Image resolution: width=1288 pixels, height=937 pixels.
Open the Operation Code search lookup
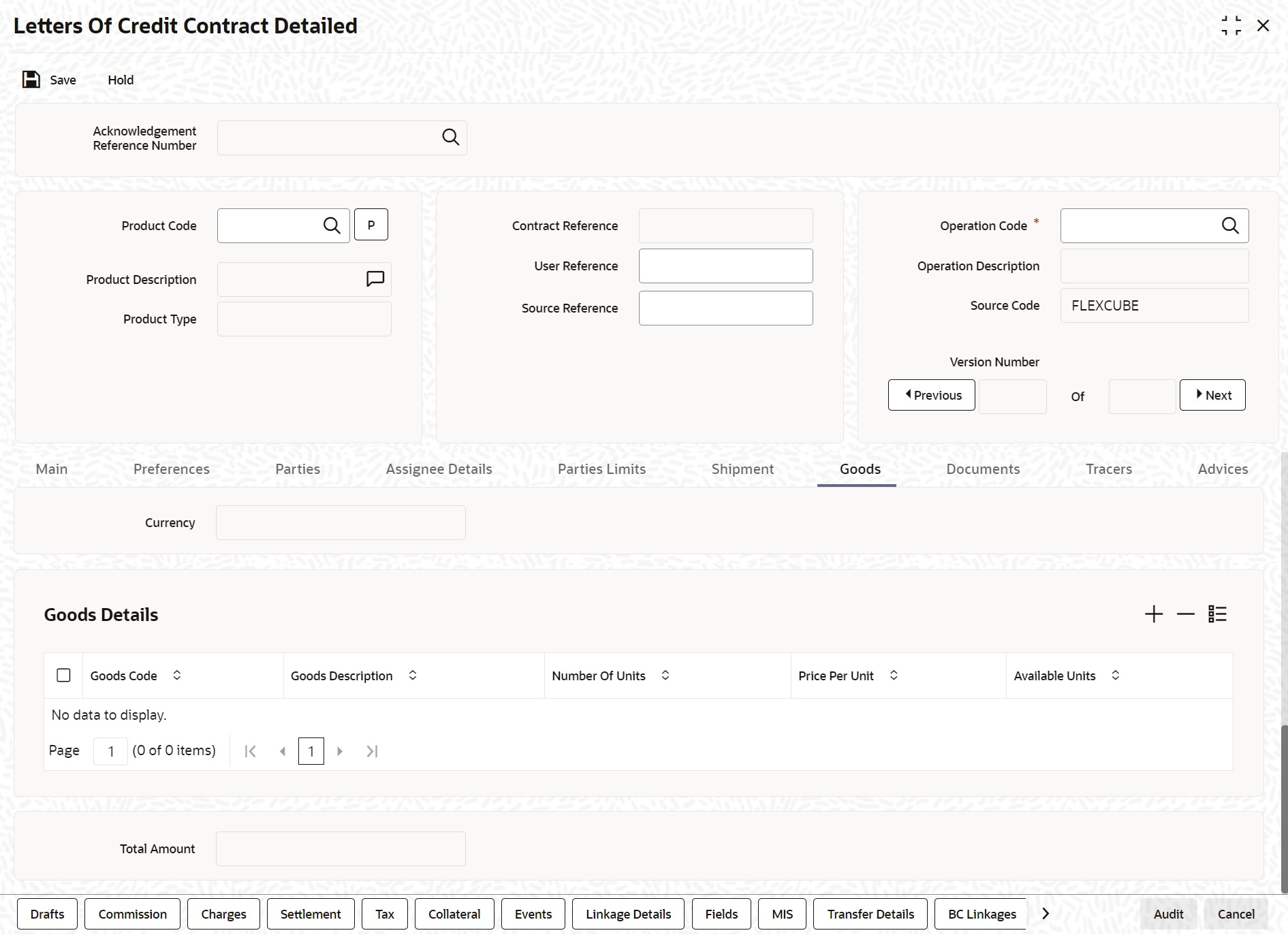coord(1230,225)
